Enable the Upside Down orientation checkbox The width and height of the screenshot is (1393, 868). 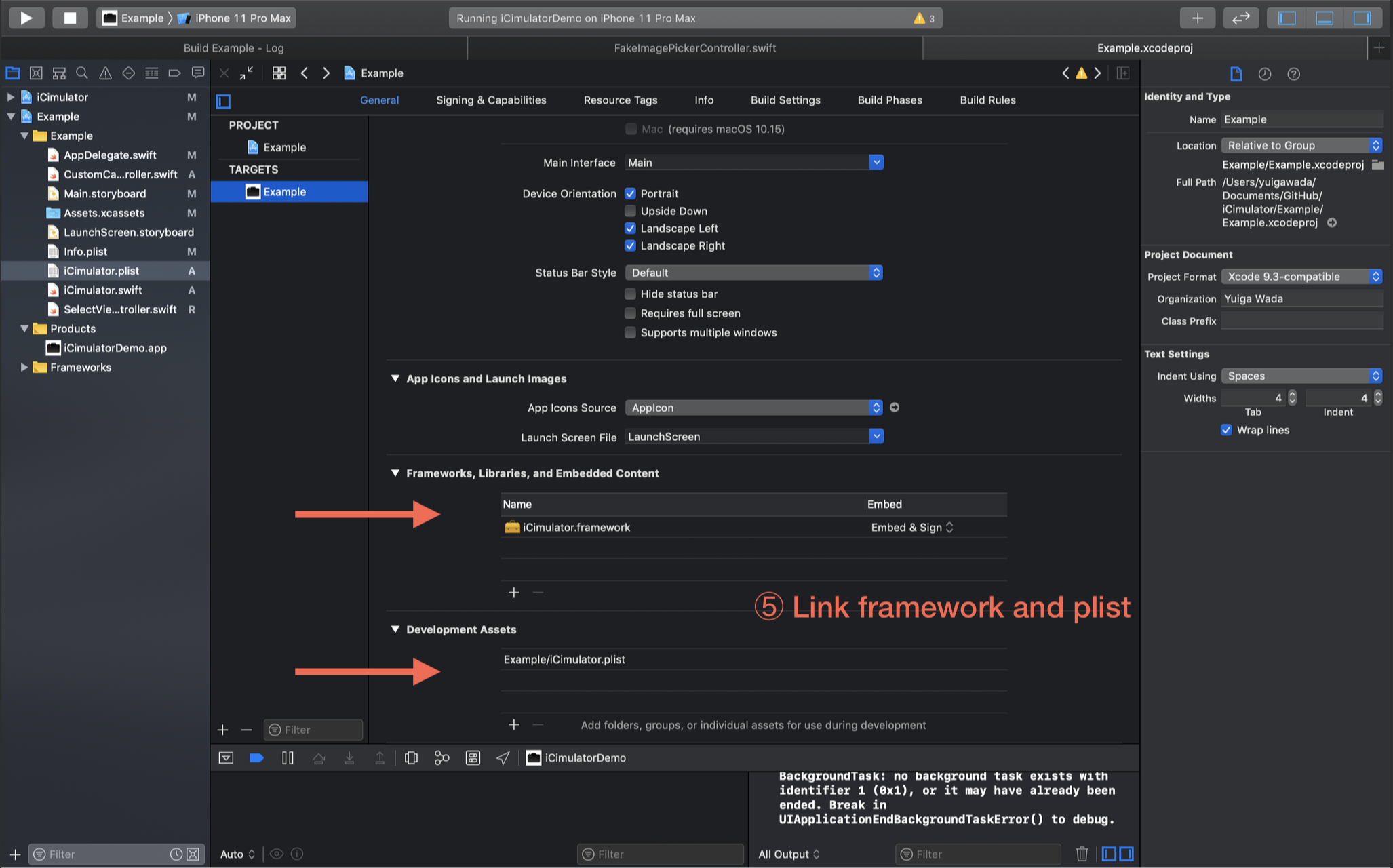[630, 211]
